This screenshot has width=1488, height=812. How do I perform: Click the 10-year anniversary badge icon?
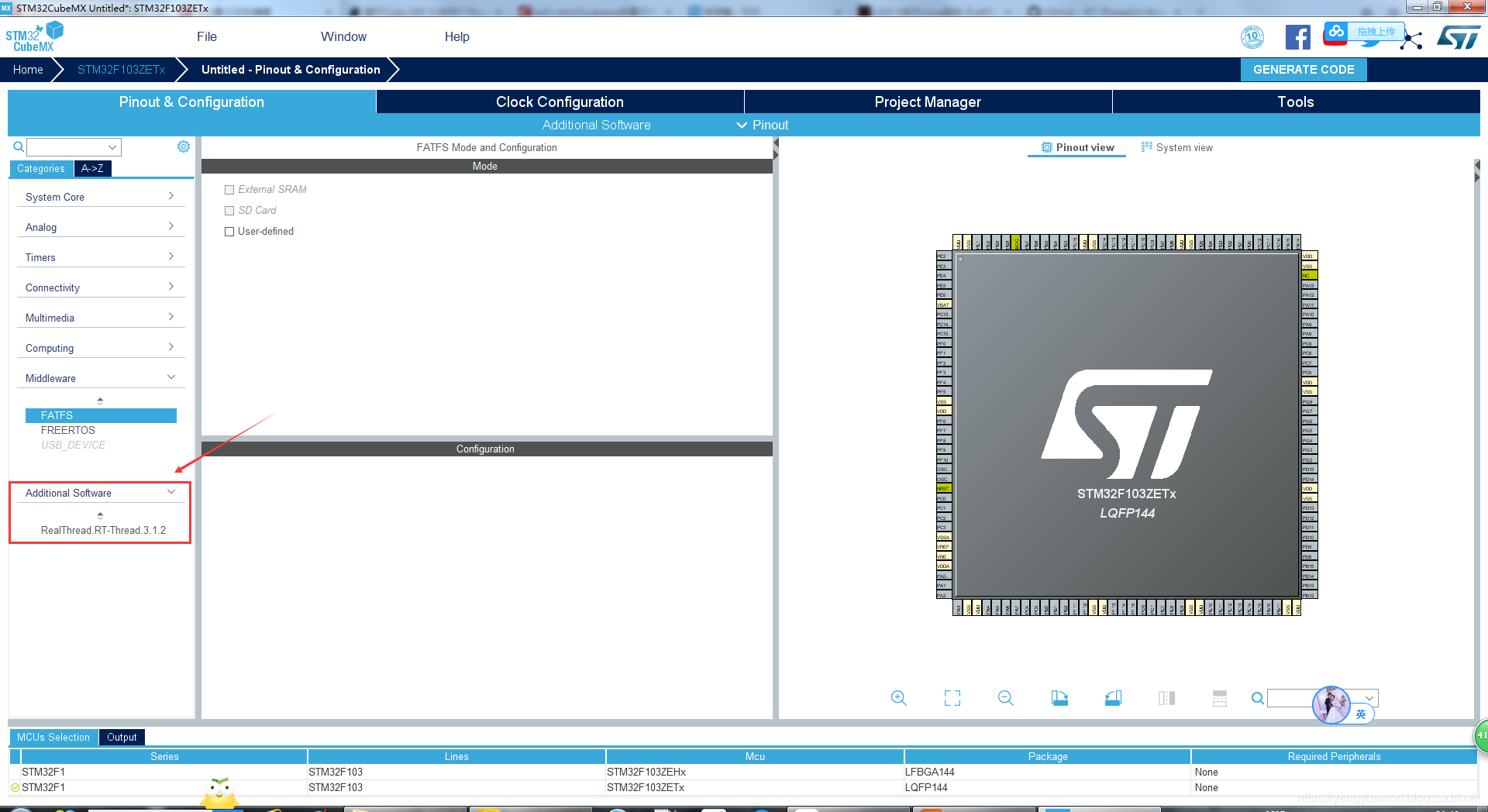[x=1252, y=37]
